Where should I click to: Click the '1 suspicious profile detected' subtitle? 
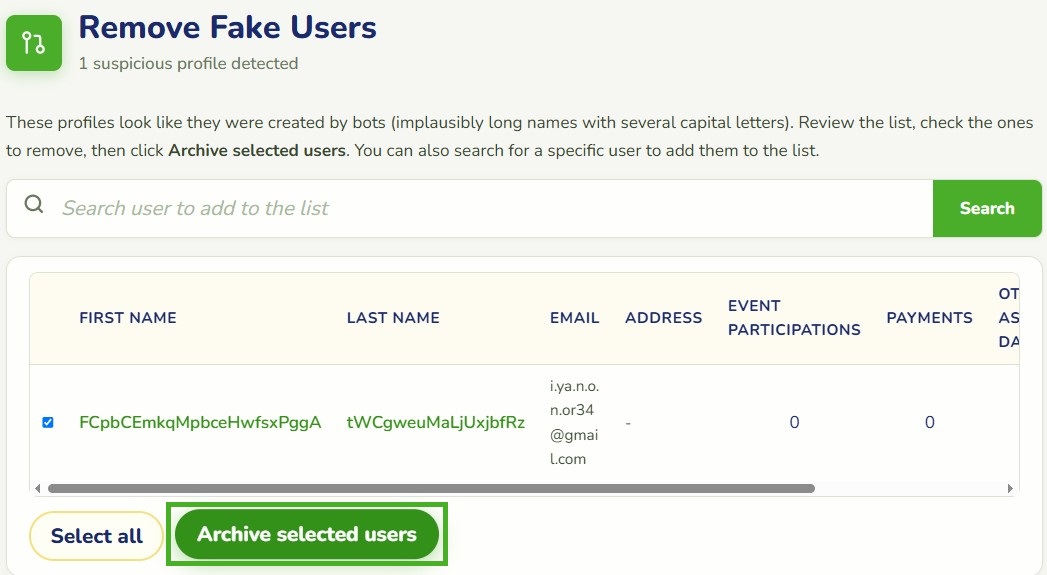click(x=188, y=63)
